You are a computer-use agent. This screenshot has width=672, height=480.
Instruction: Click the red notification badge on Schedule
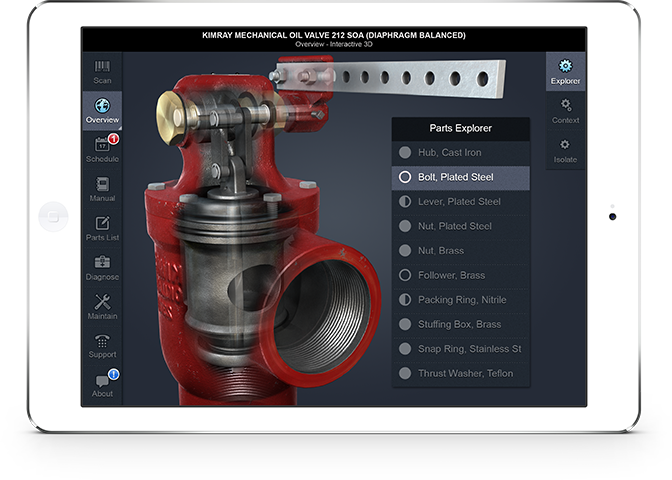tap(113, 139)
